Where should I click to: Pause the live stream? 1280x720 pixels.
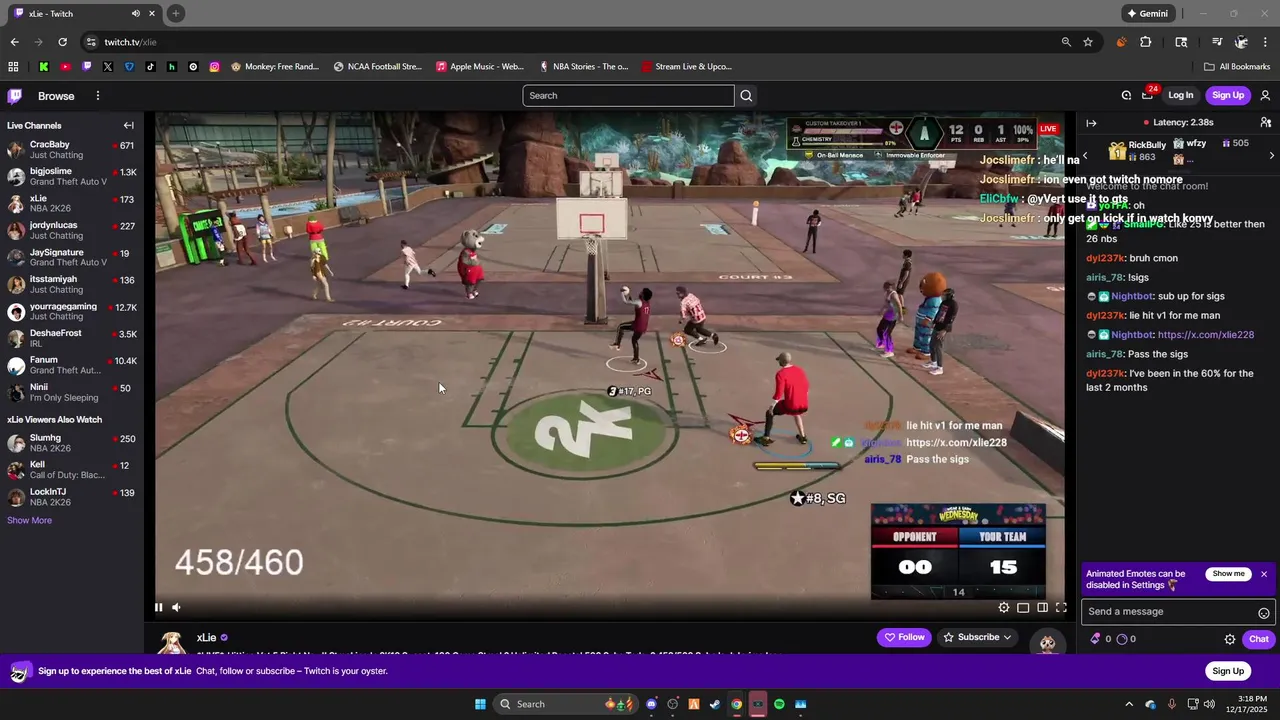(x=158, y=607)
